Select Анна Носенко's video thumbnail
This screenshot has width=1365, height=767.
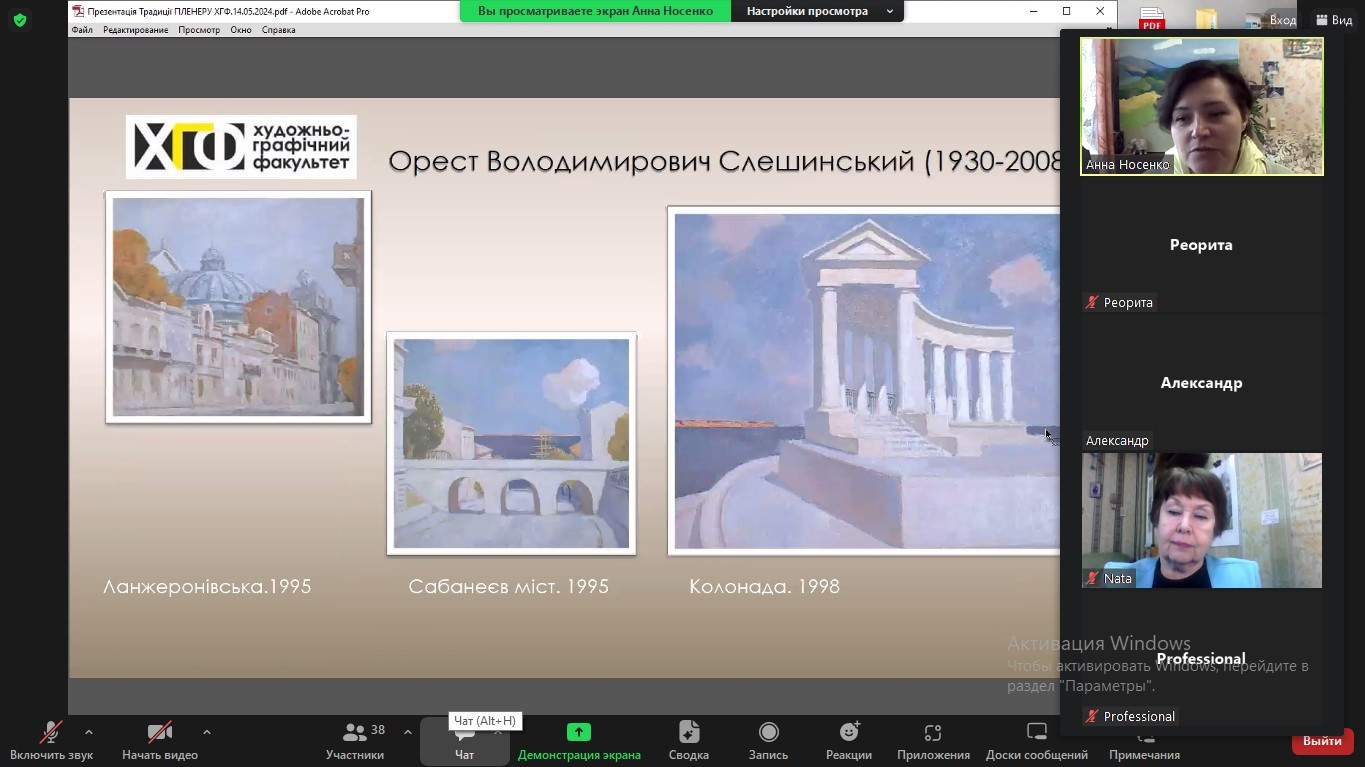1201,106
